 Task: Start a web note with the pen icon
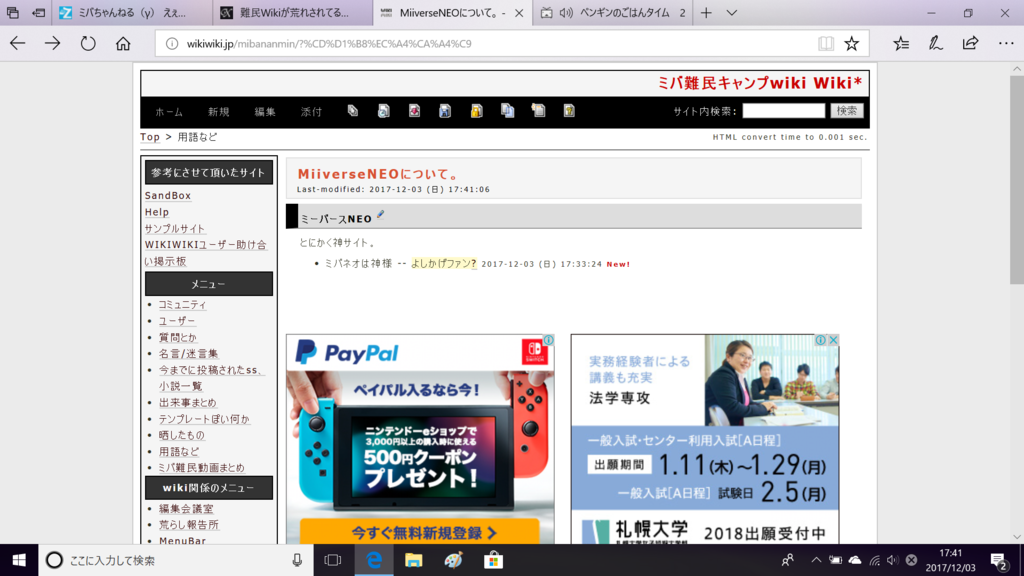pyautogui.click(x=936, y=44)
